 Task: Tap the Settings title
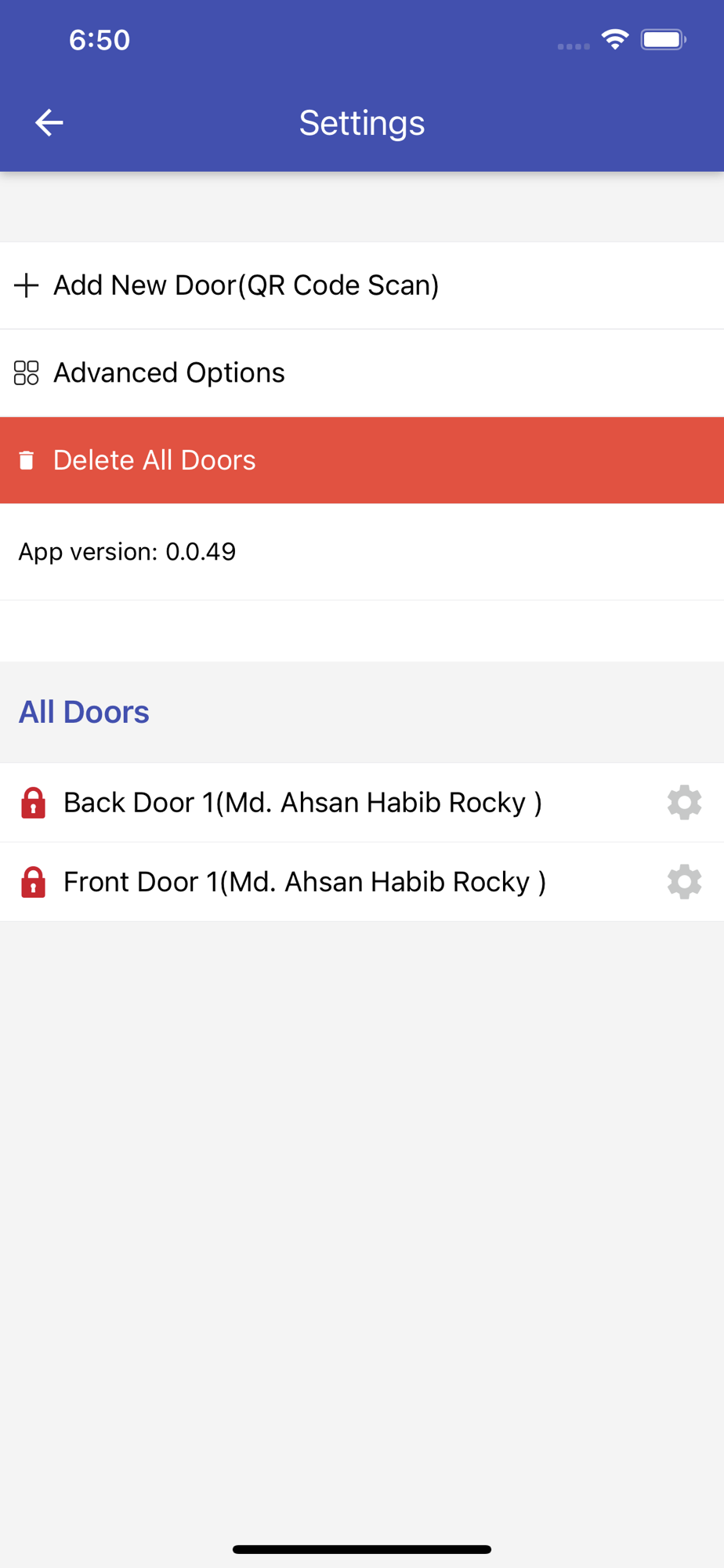362,123
